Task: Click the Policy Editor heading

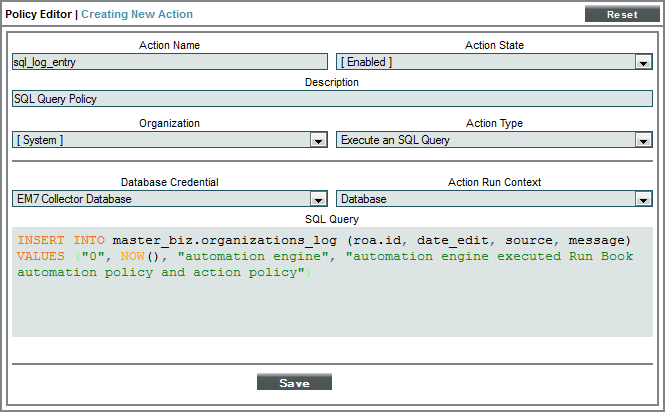Action: pyautogui.click(x=40, y=15)
